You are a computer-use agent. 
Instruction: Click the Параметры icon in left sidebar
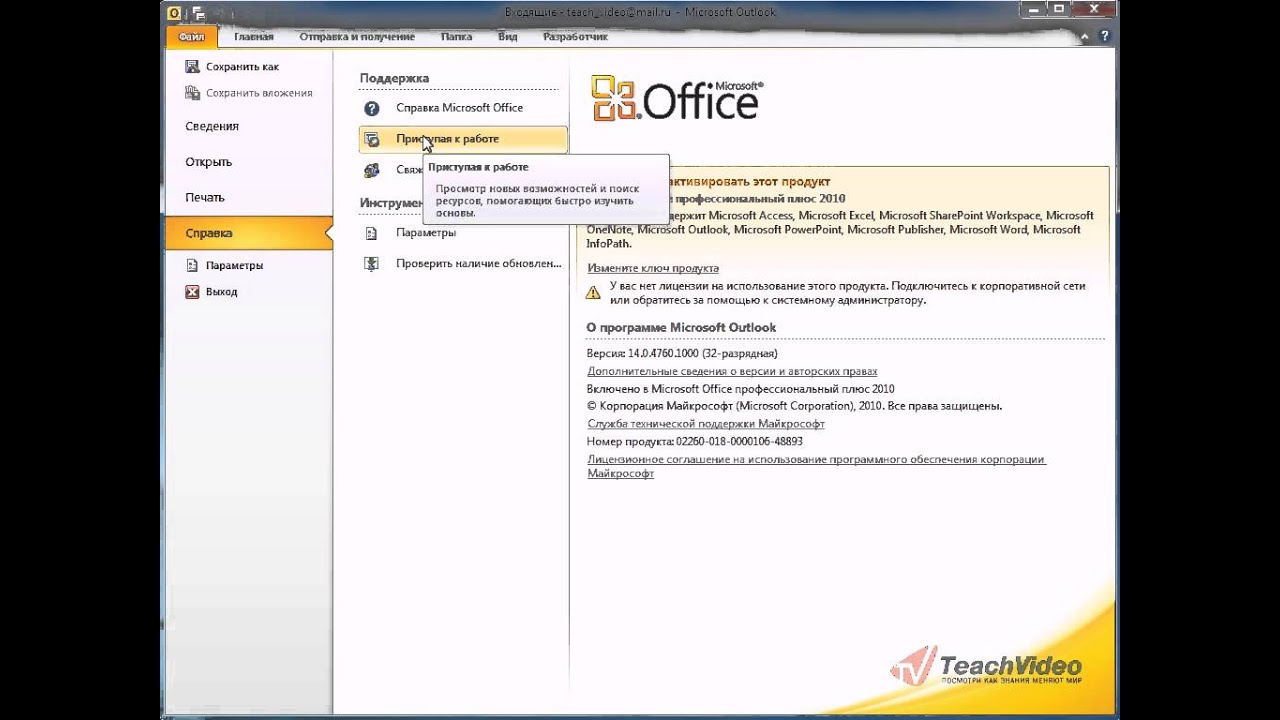click(x=193, y=266)
